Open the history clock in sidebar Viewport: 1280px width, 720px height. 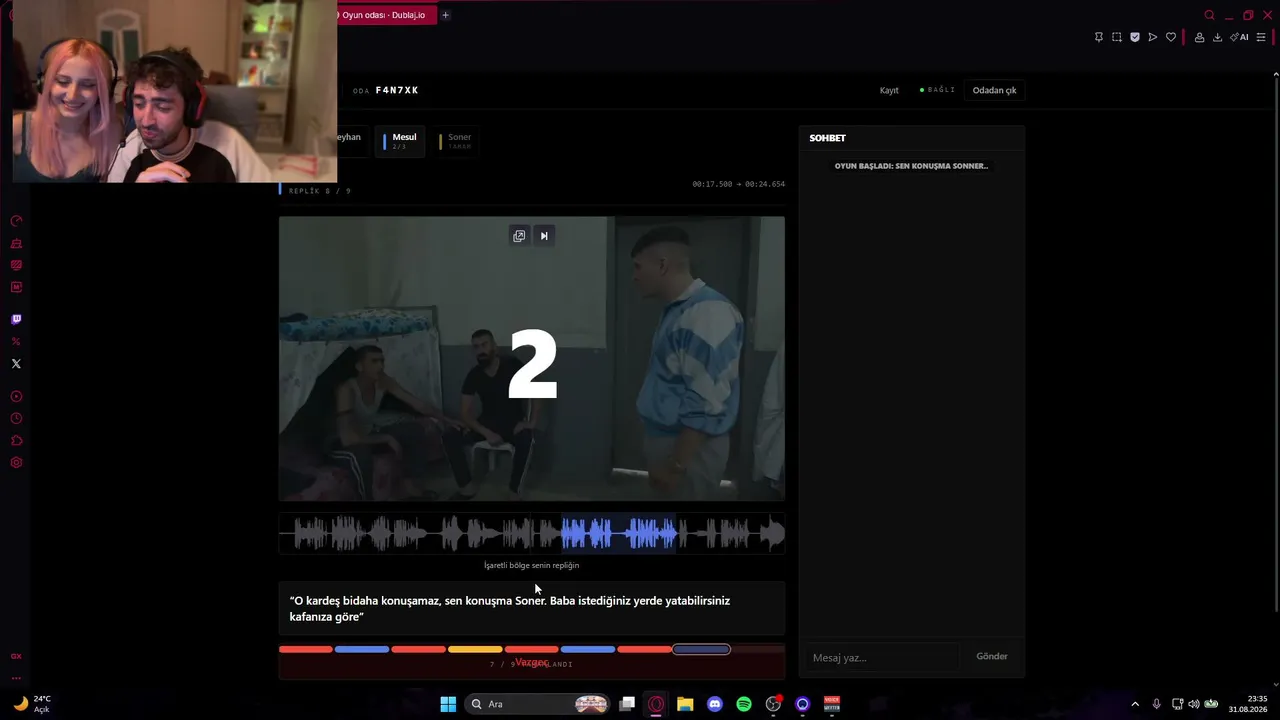(16, 419)
